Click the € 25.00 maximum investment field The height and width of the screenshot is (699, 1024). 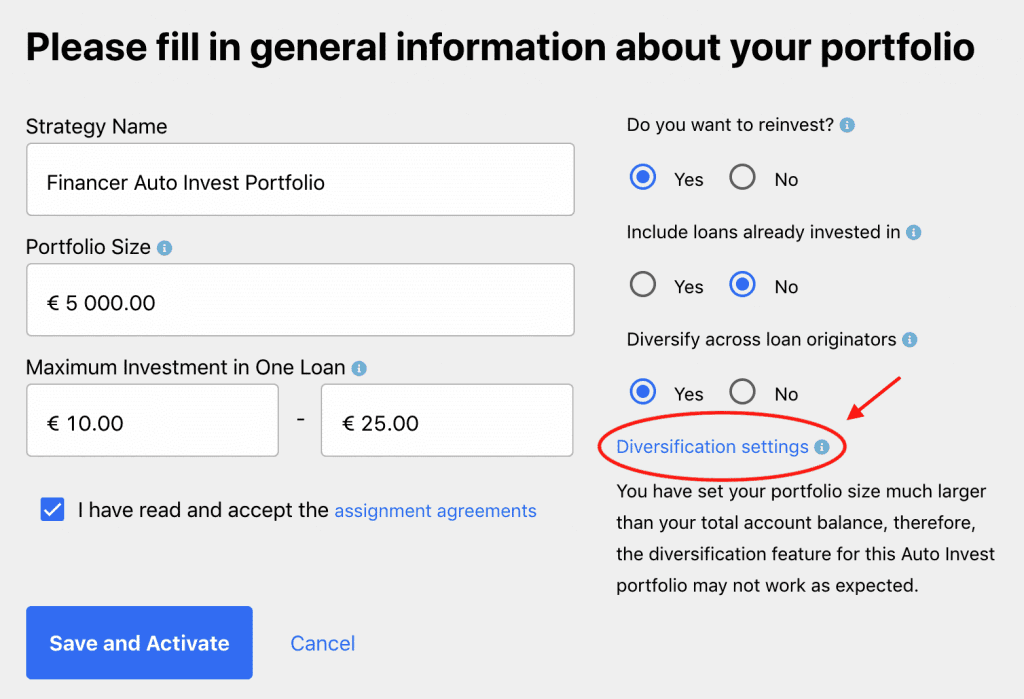tap(446, 421)
